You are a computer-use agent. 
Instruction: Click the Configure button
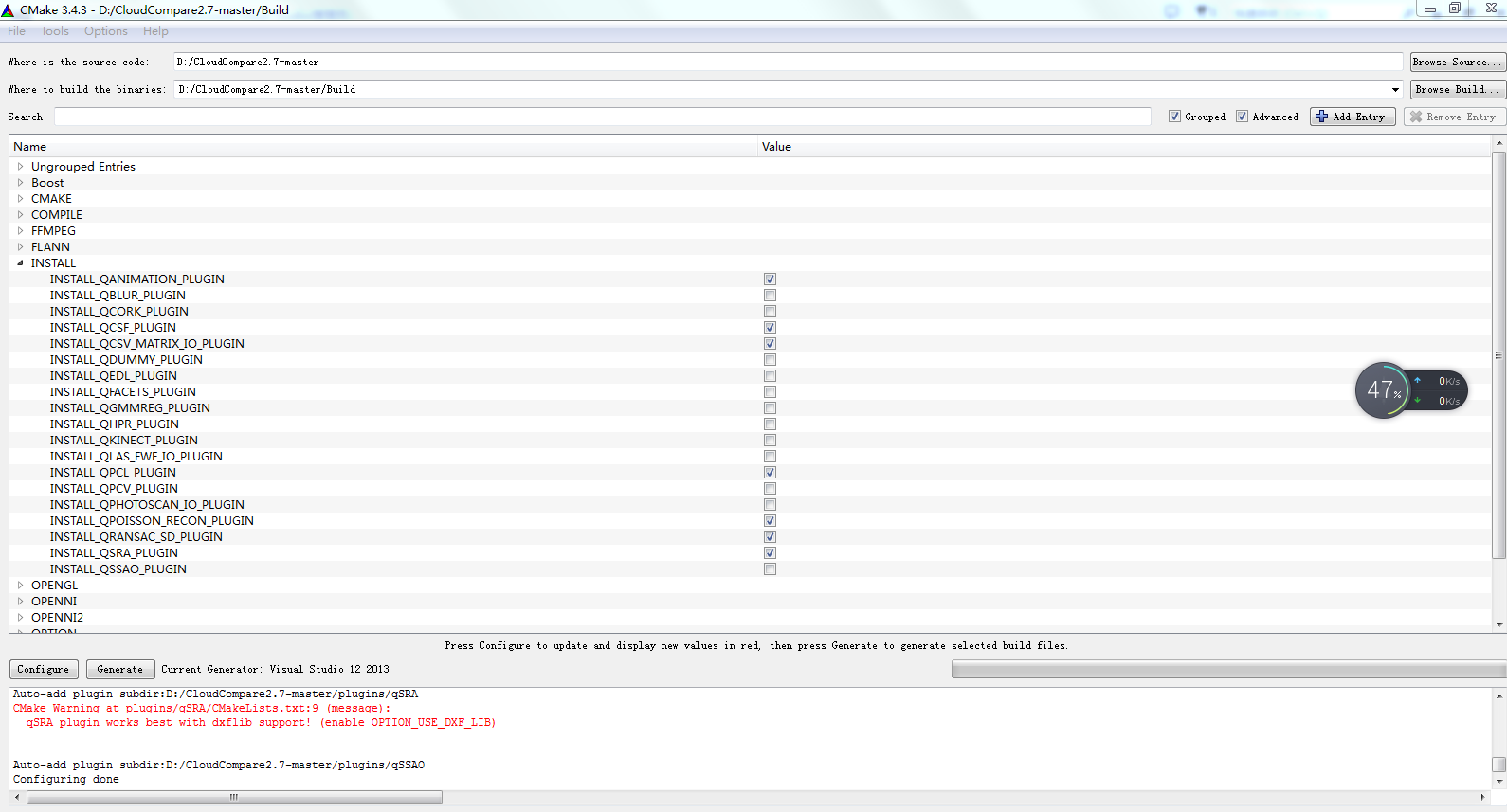(44, 669)
